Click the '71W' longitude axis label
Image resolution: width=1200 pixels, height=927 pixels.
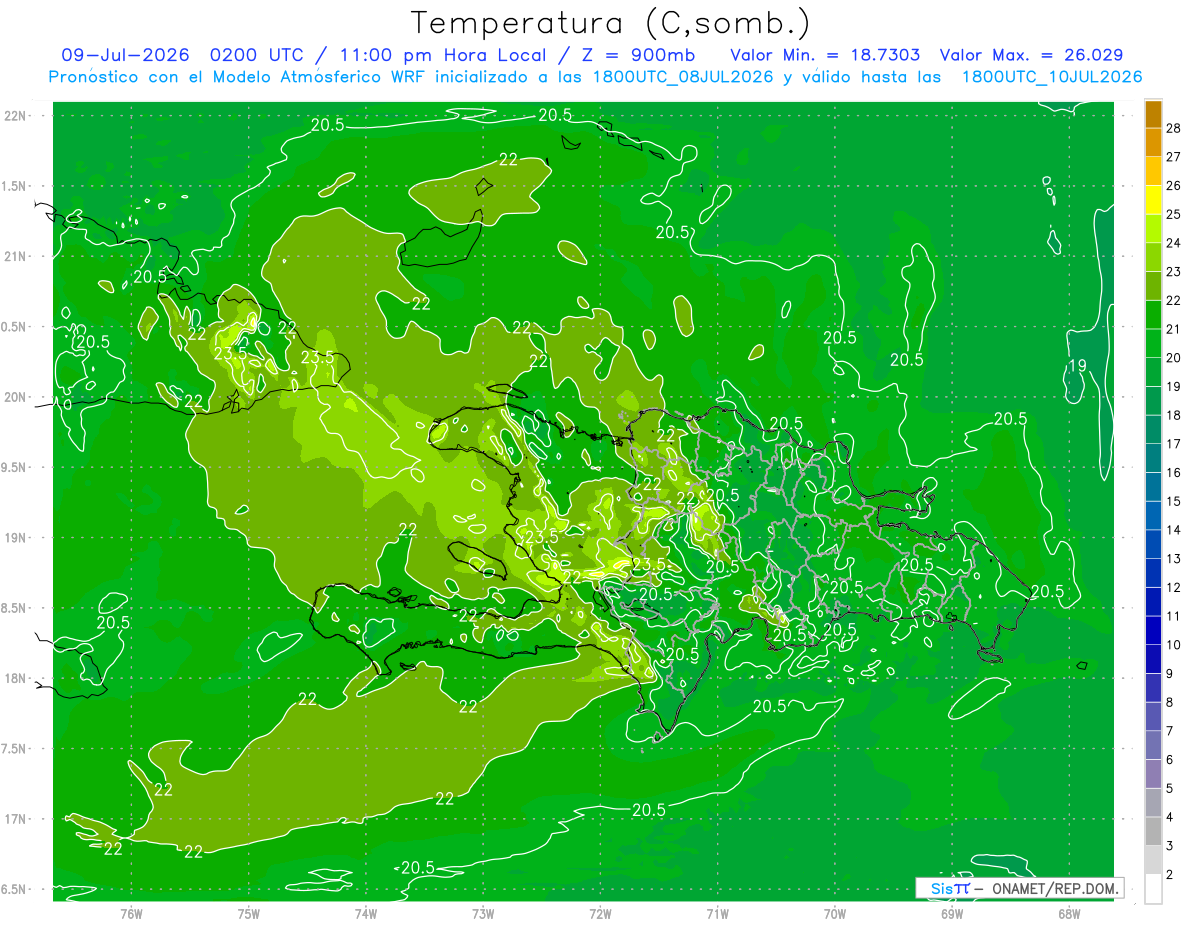(717, 913)
